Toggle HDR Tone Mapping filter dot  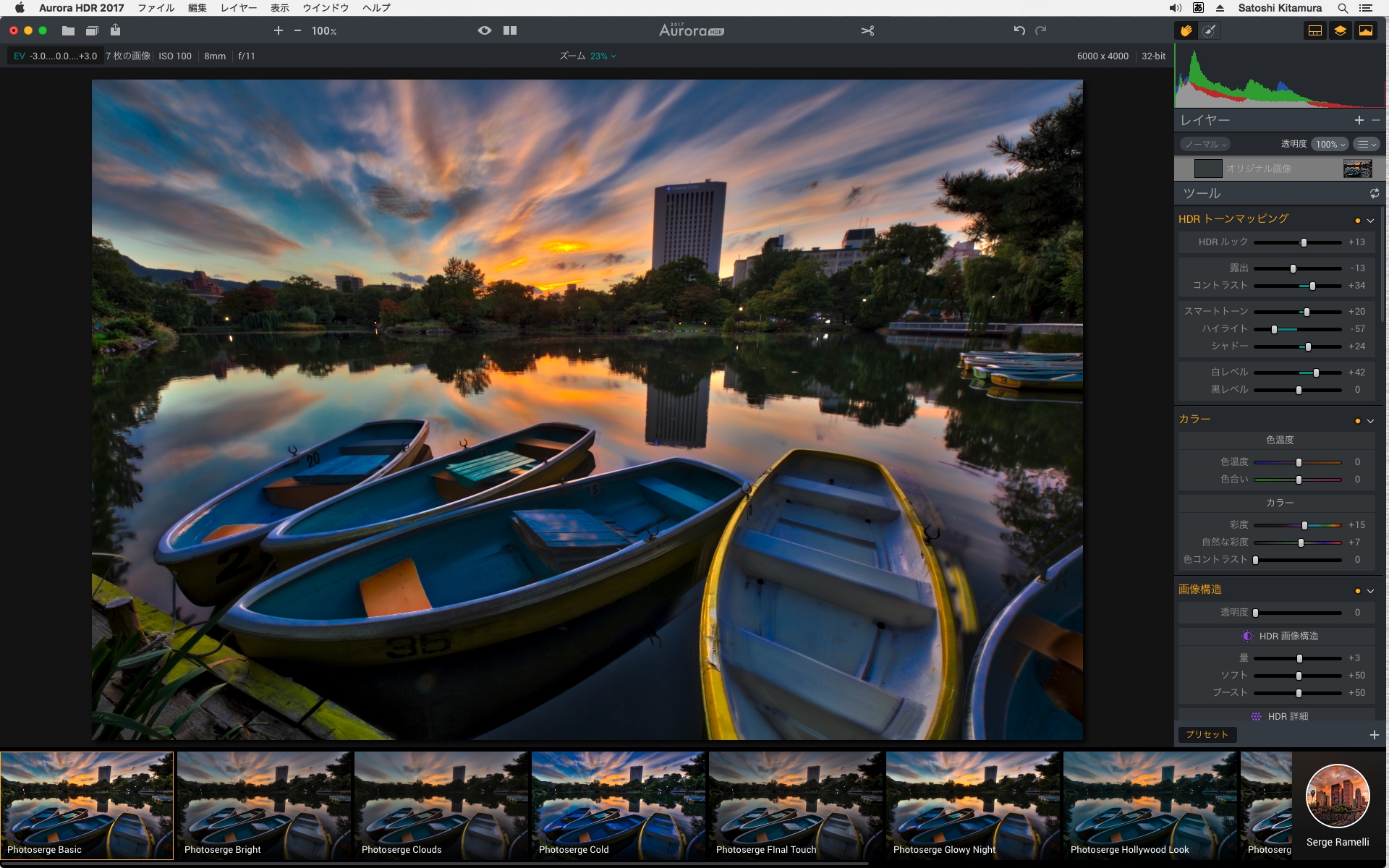[x=1357, y=221]
